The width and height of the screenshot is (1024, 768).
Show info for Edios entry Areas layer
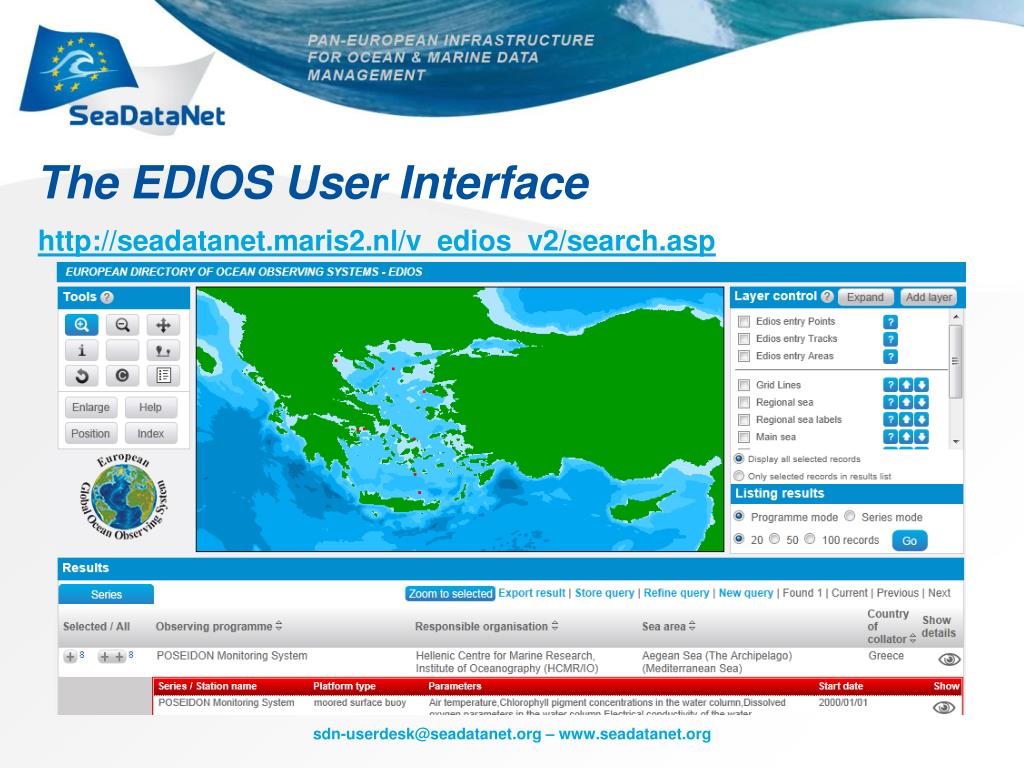890,356
